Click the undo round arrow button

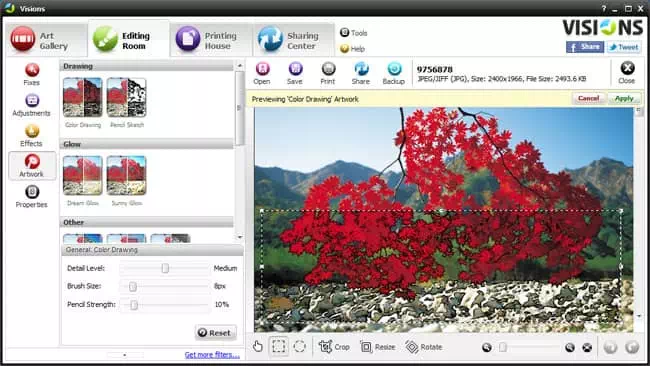(x=610, y=347)
